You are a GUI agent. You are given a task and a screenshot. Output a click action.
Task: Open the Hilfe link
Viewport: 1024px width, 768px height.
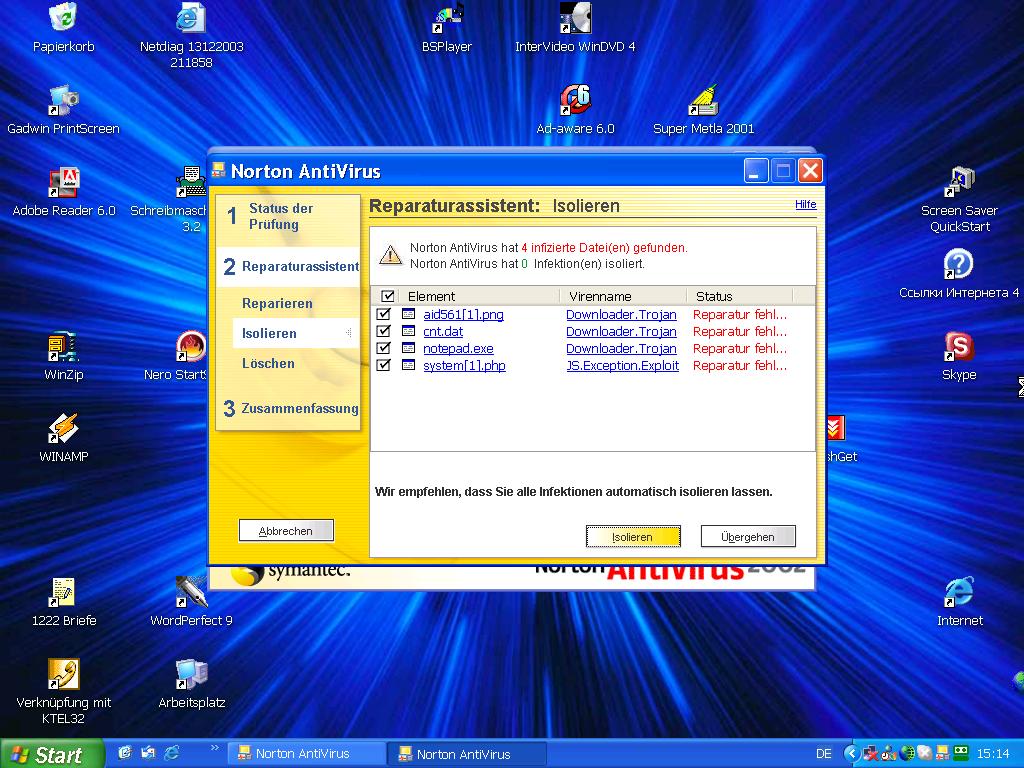click(805, 204)
